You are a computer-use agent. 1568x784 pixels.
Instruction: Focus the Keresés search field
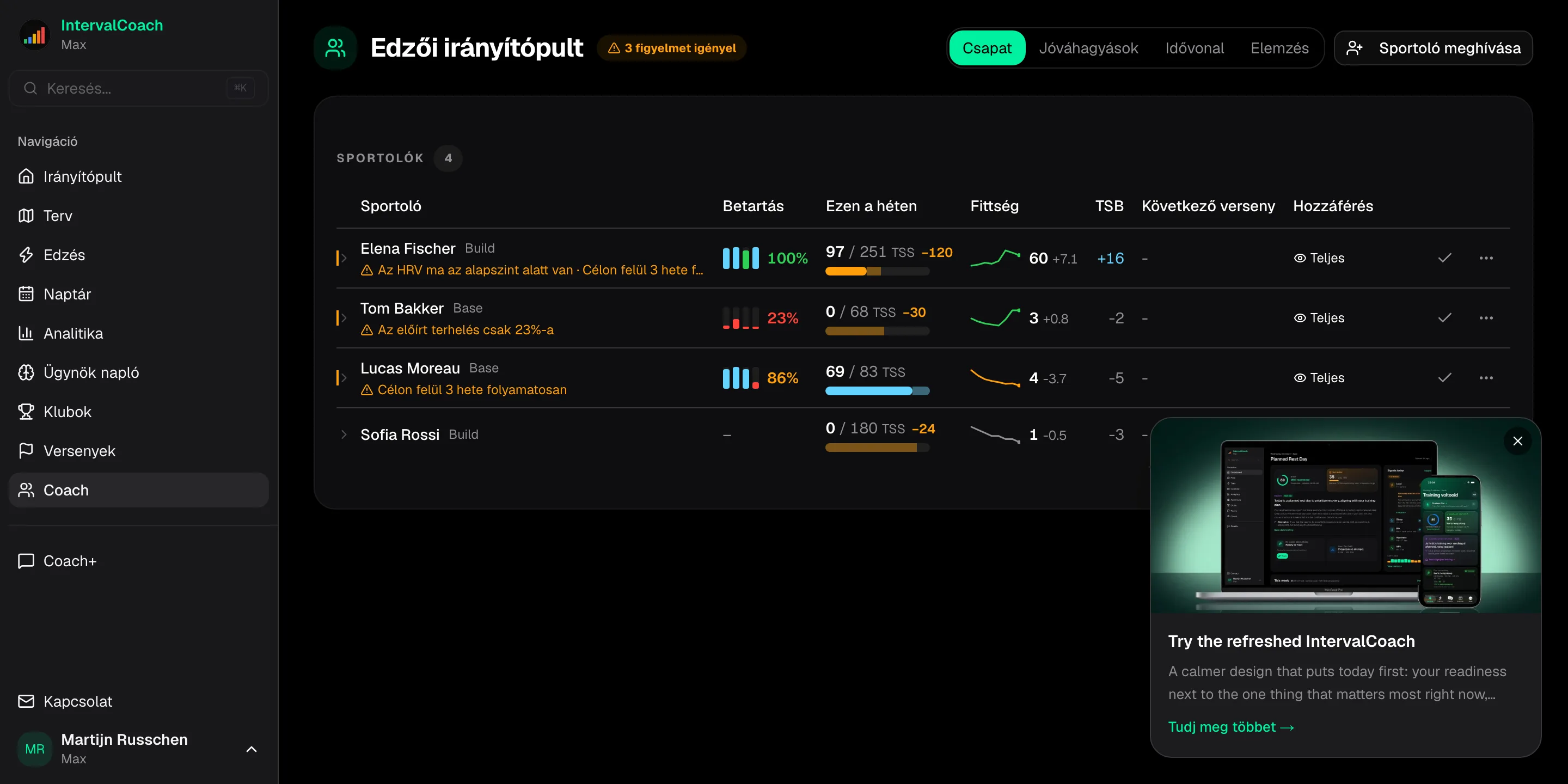point(138,88)
